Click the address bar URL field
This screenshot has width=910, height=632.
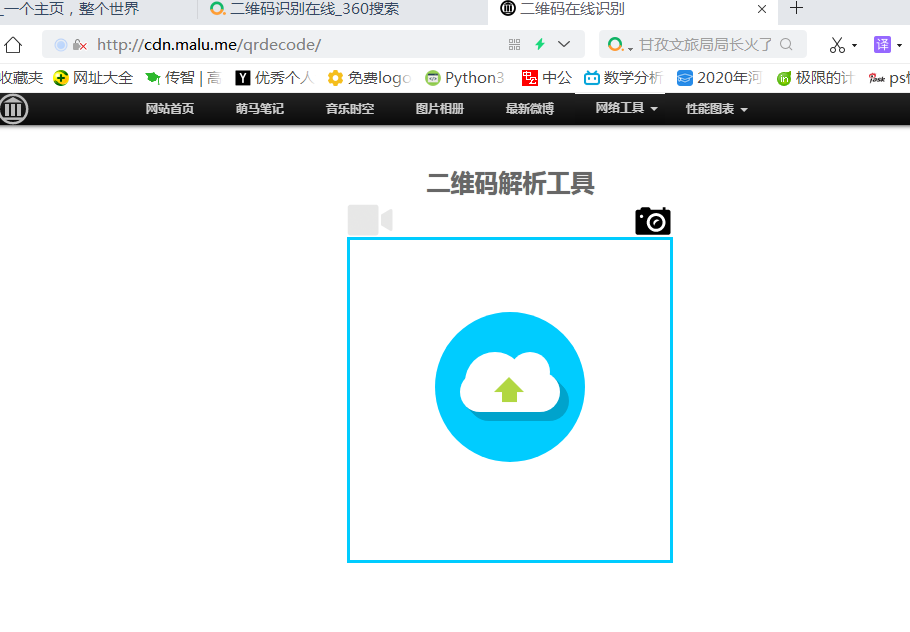300,44
